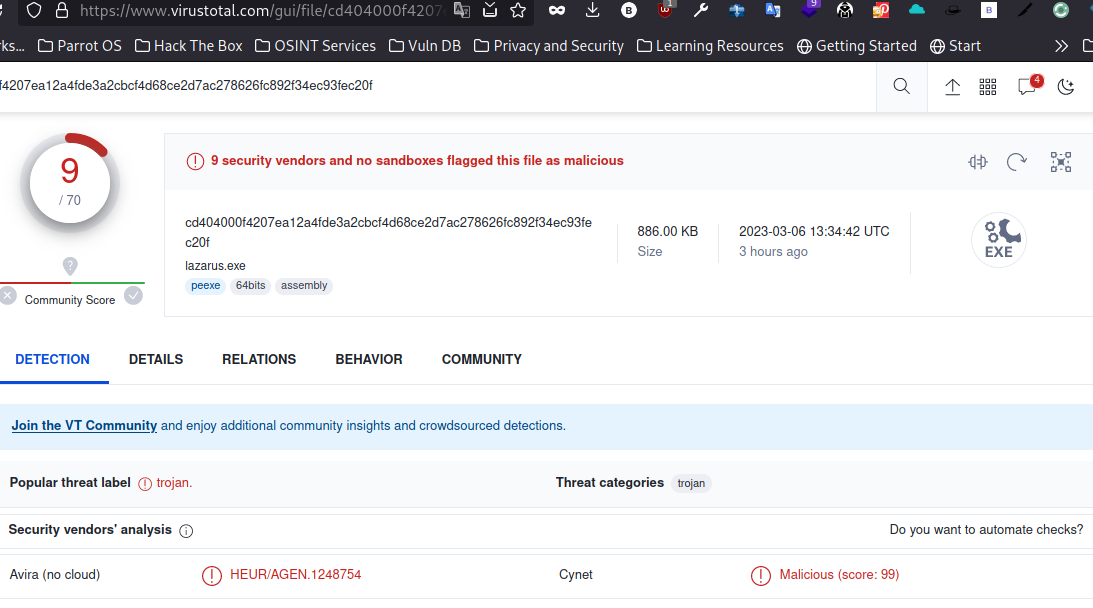The image size is (1093, 608).
Task: Bookmark this page with the star icon
Action: [x=518, y=10]
